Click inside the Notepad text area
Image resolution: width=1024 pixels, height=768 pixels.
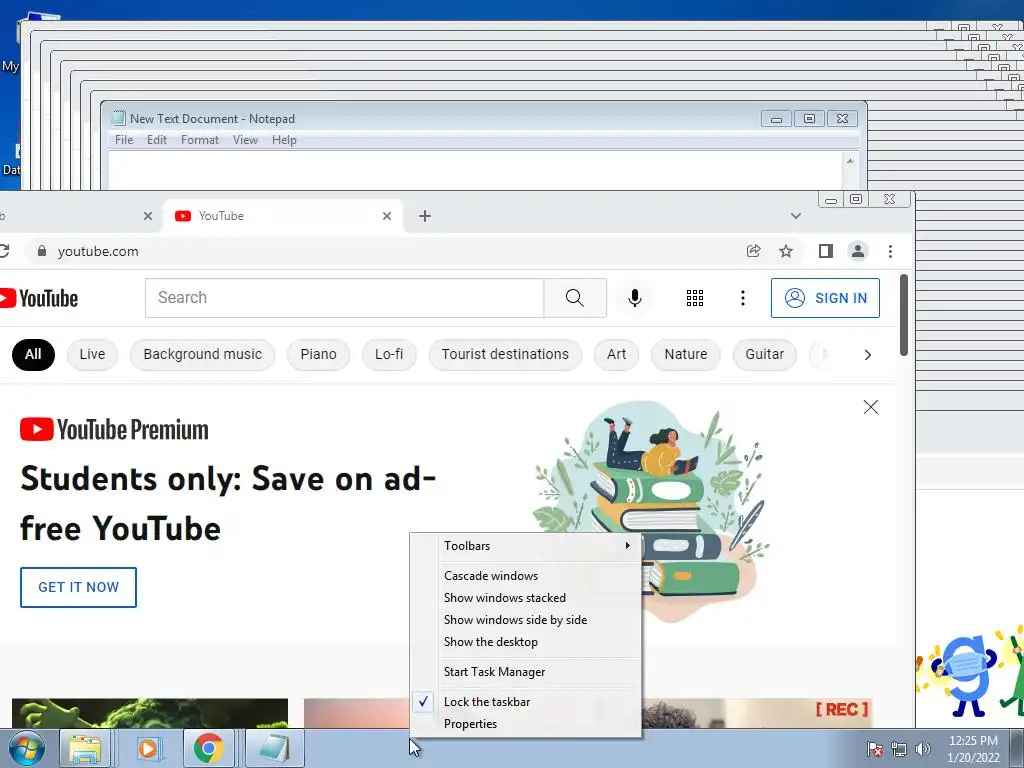coord(475,170)
